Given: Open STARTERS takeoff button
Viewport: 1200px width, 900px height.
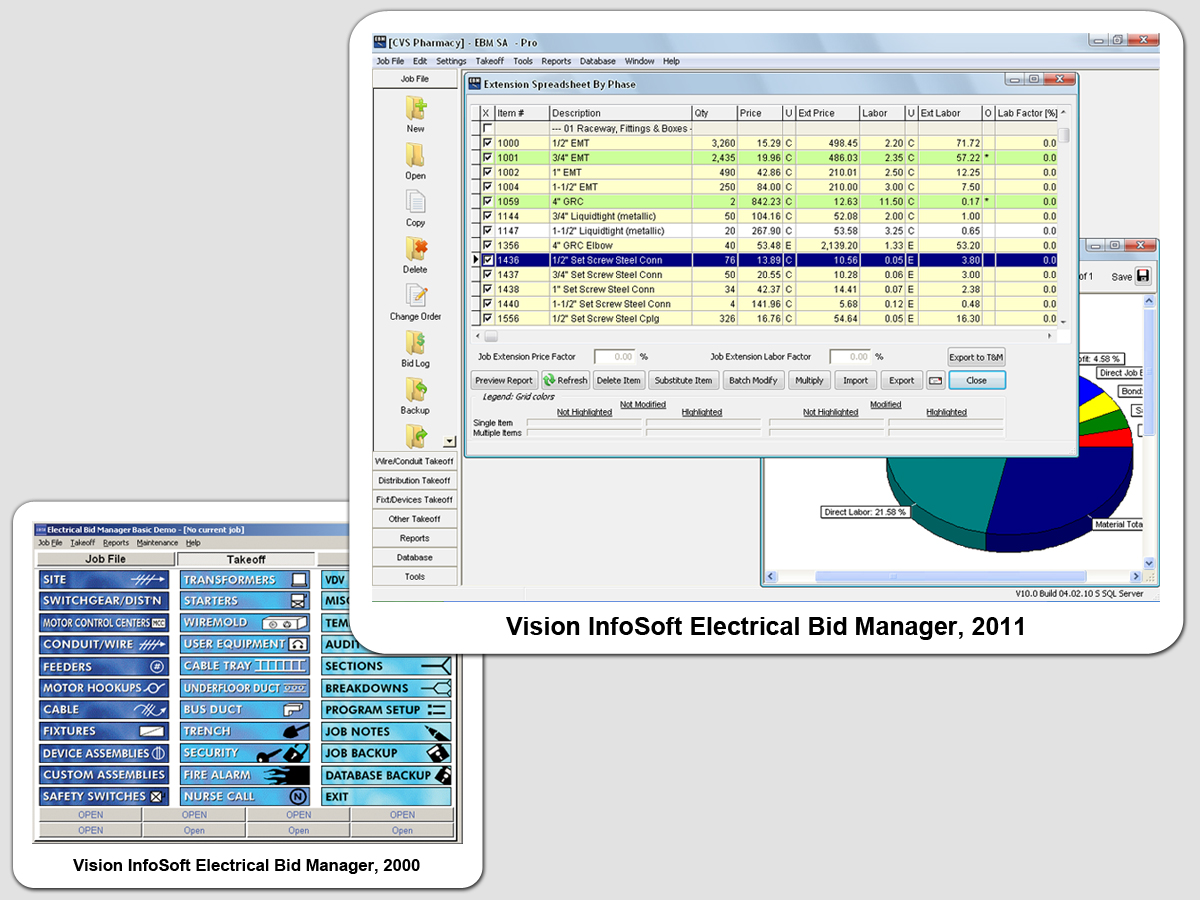Looking at the screenshot, I should coord(246,601).
